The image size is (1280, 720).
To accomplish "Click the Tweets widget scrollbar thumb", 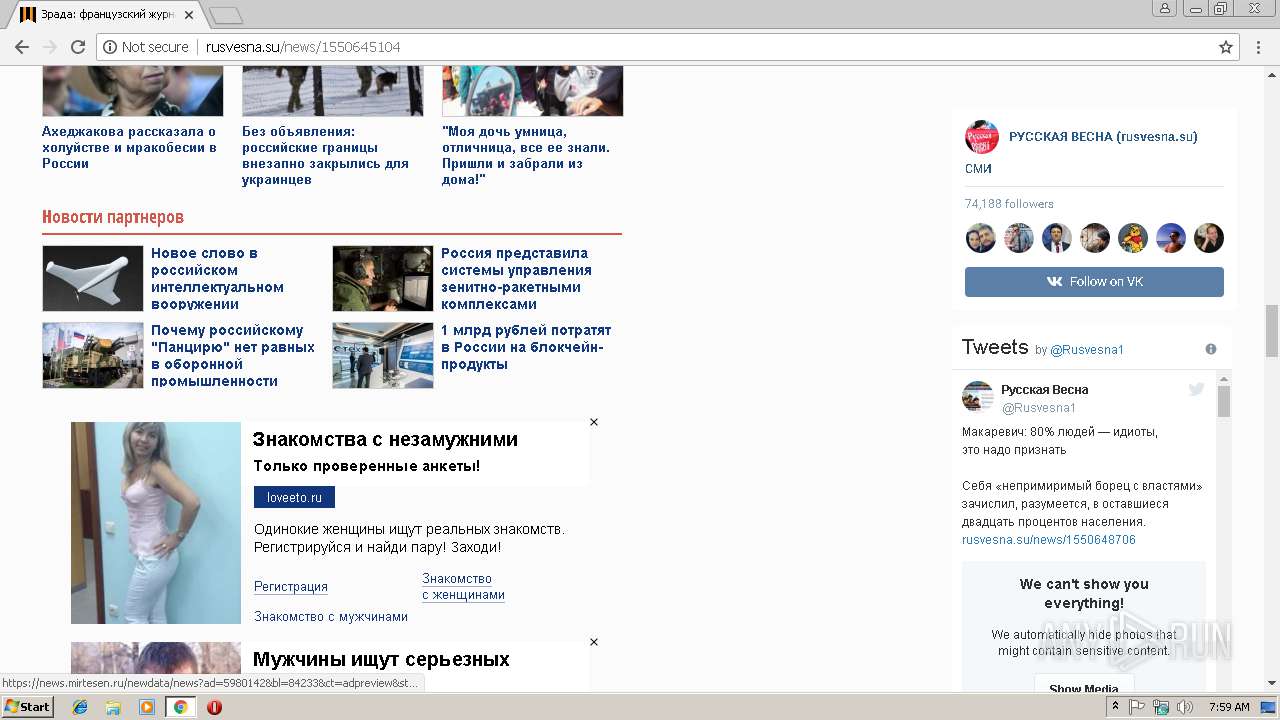I will [x=1224, y=401].
